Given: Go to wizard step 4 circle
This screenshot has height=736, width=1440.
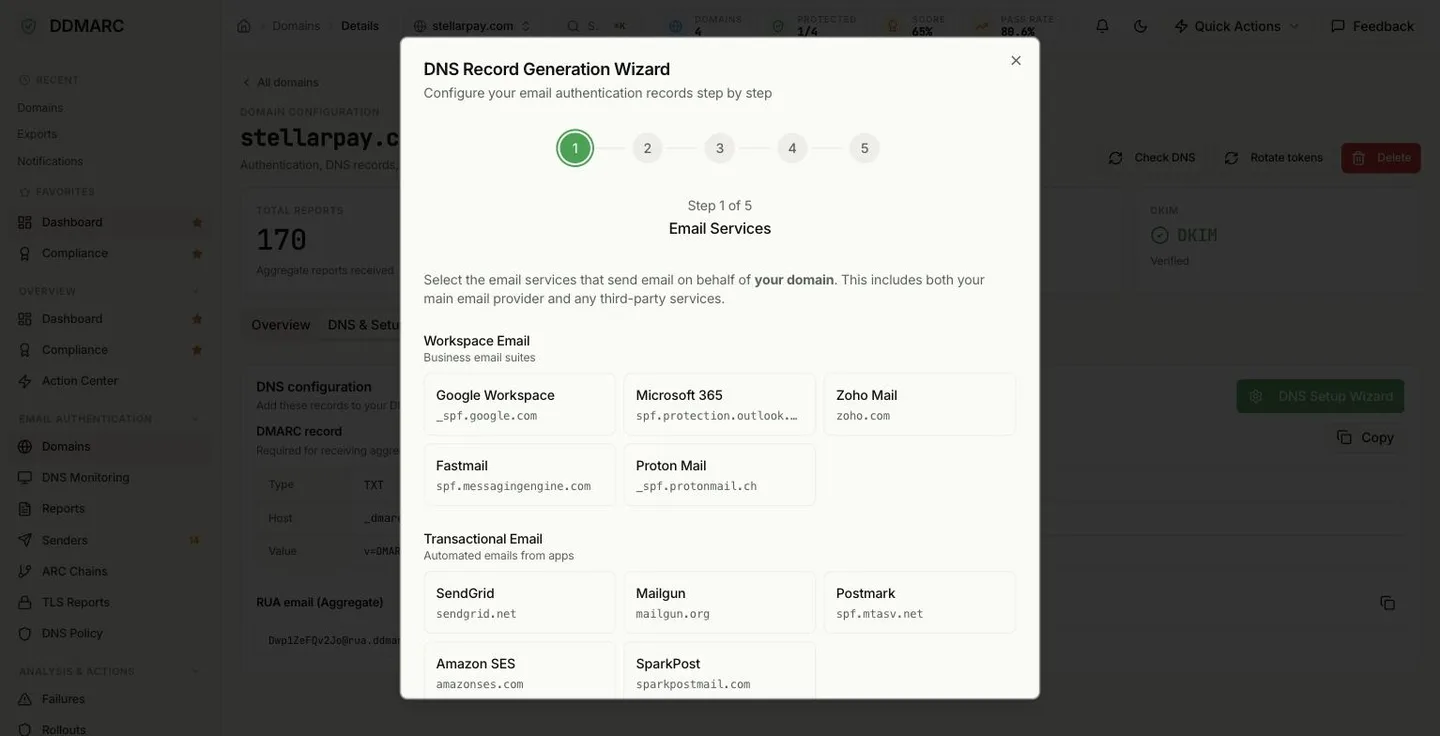Looking at the screenshot, I should pos(792,148).
